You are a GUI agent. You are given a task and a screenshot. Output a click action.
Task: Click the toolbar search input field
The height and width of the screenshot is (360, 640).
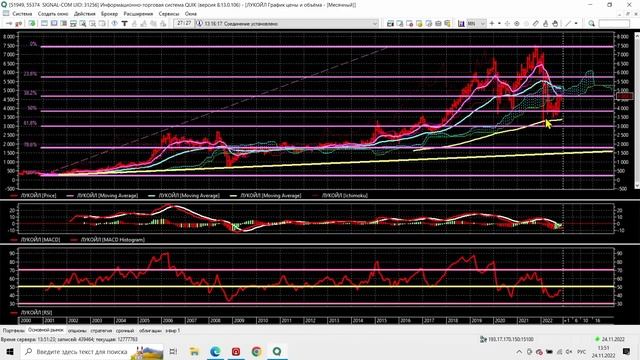(x=614, y=24)
